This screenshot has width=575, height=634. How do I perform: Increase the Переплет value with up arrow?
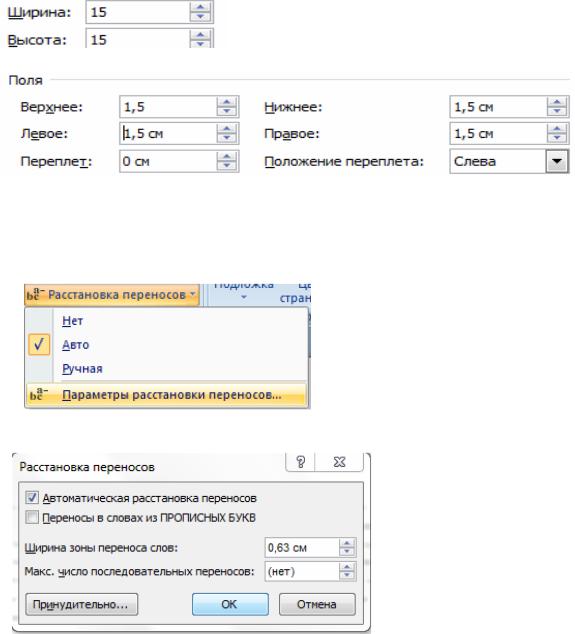[226, 156]
